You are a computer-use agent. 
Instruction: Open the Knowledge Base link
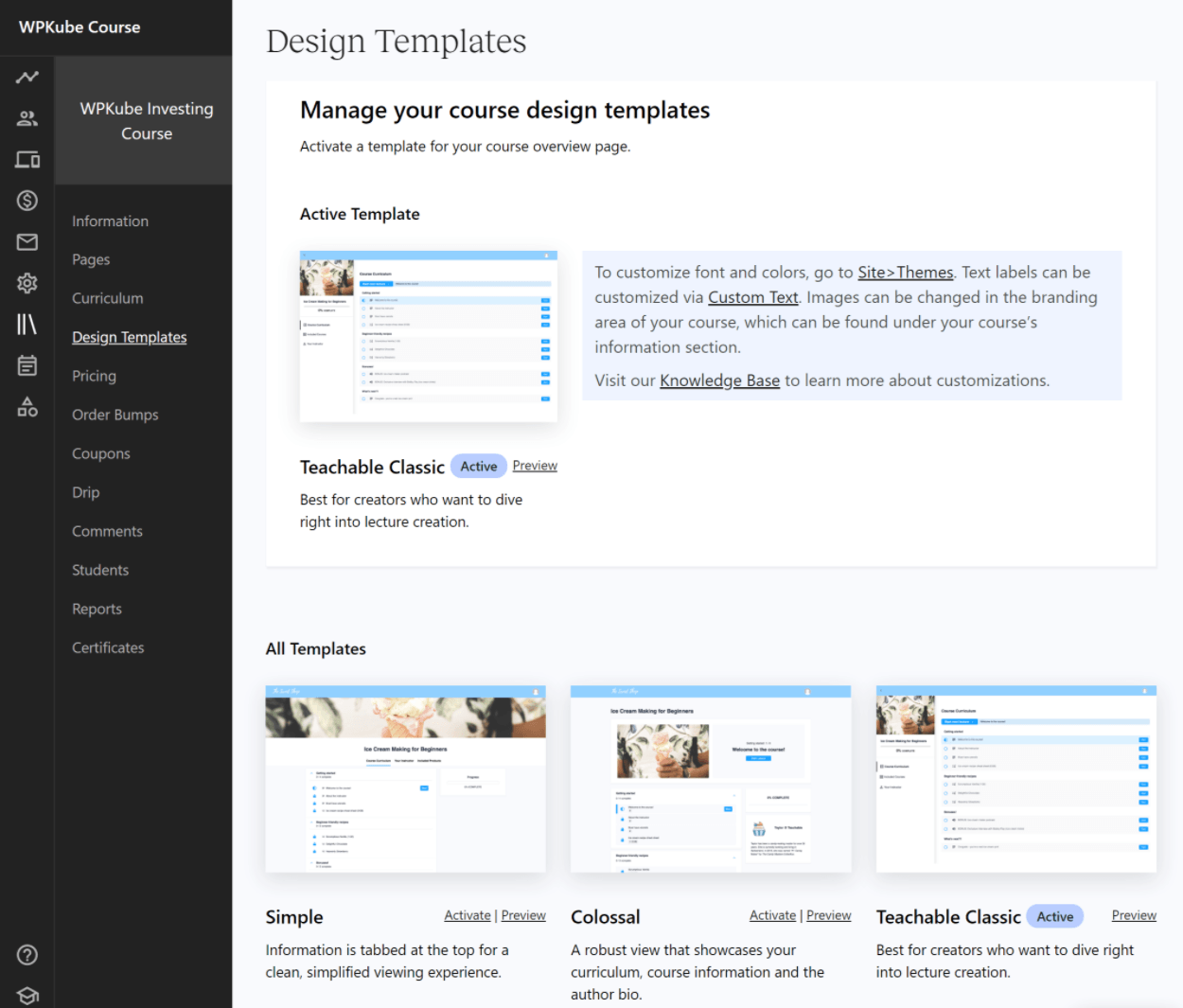point(719,380)
